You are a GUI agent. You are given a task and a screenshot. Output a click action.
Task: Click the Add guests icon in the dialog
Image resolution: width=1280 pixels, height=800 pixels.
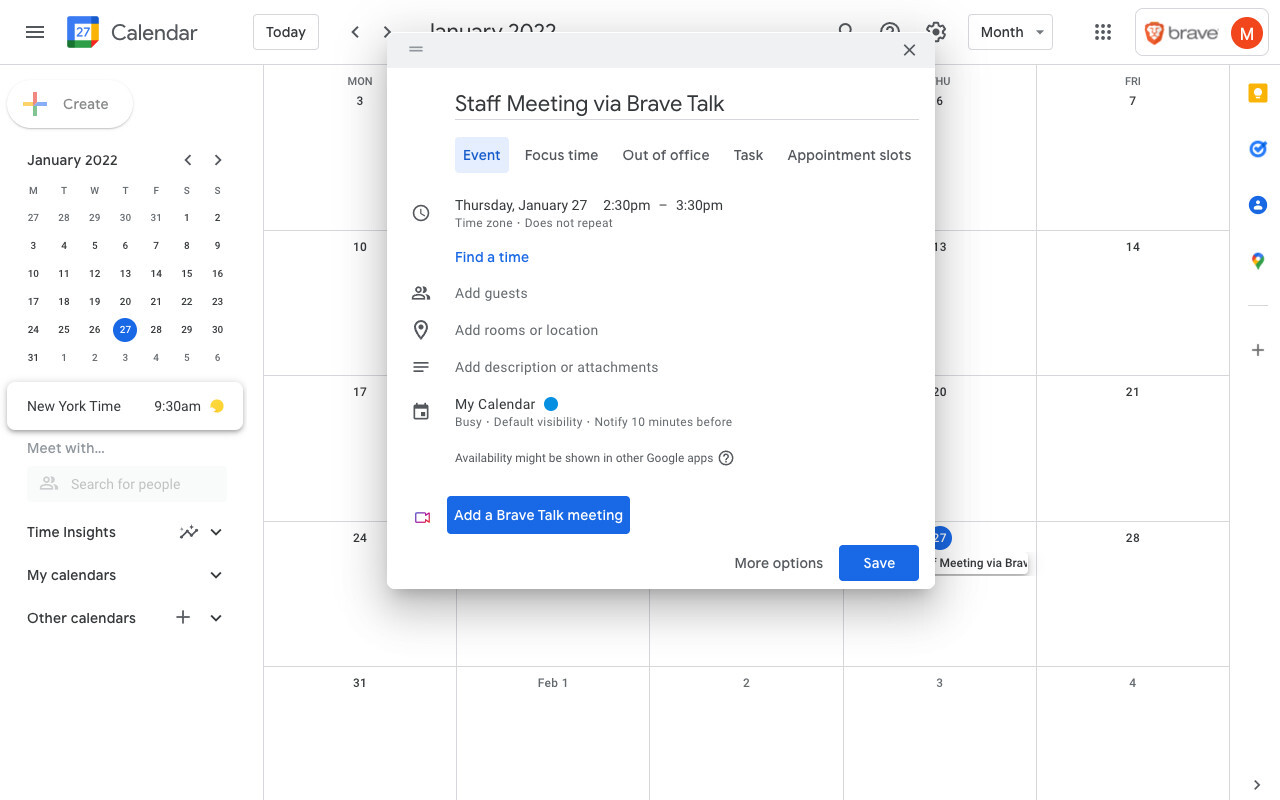click(421, 293)
